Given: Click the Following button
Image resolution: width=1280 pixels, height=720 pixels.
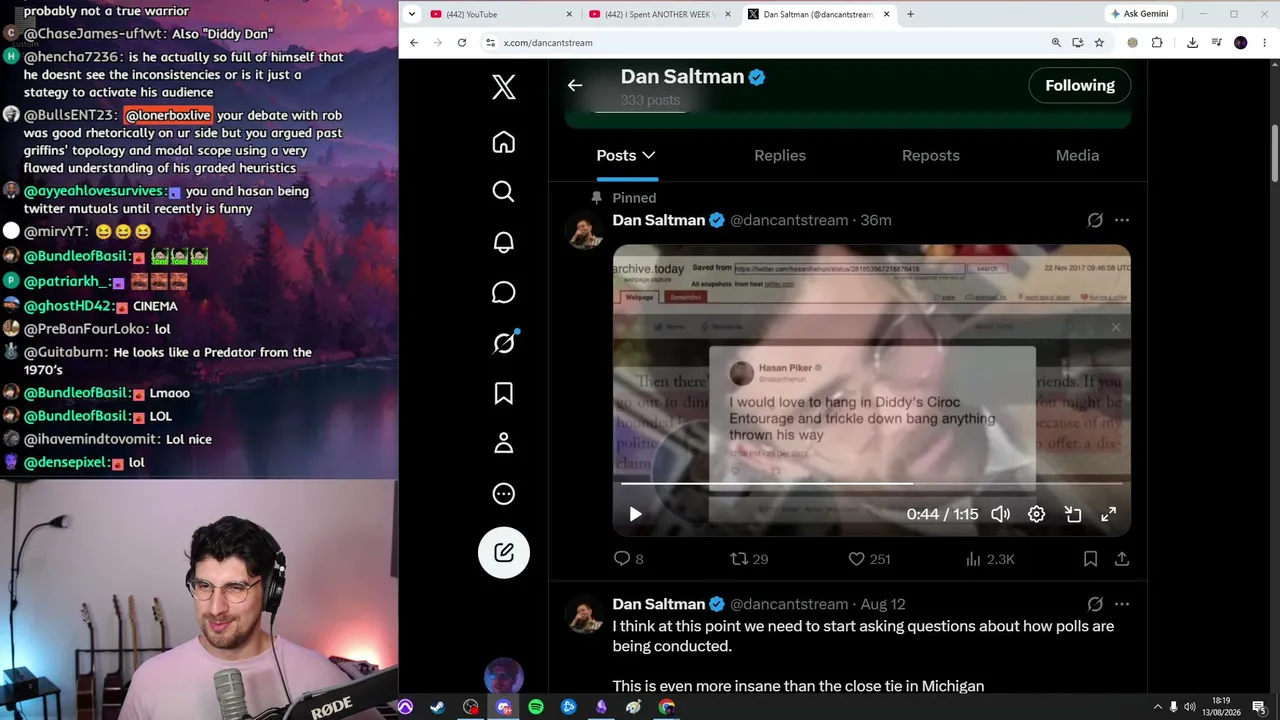Looking at the screenshot, I should pyautogui.click(x=1080, y=86).
